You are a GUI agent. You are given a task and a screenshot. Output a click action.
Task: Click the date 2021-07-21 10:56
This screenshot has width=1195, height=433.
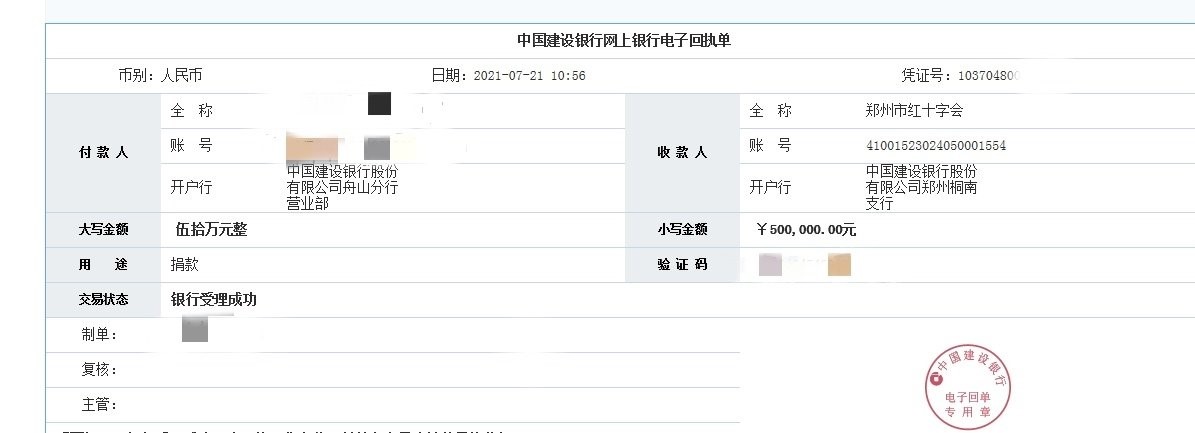530,75
